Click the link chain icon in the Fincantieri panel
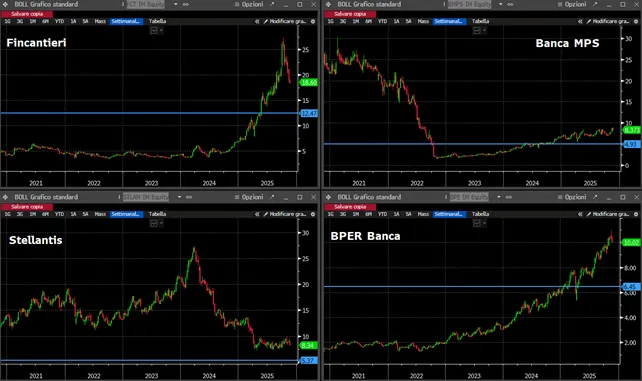The width and height of the screenshot is (642, 381). point(185,4)
